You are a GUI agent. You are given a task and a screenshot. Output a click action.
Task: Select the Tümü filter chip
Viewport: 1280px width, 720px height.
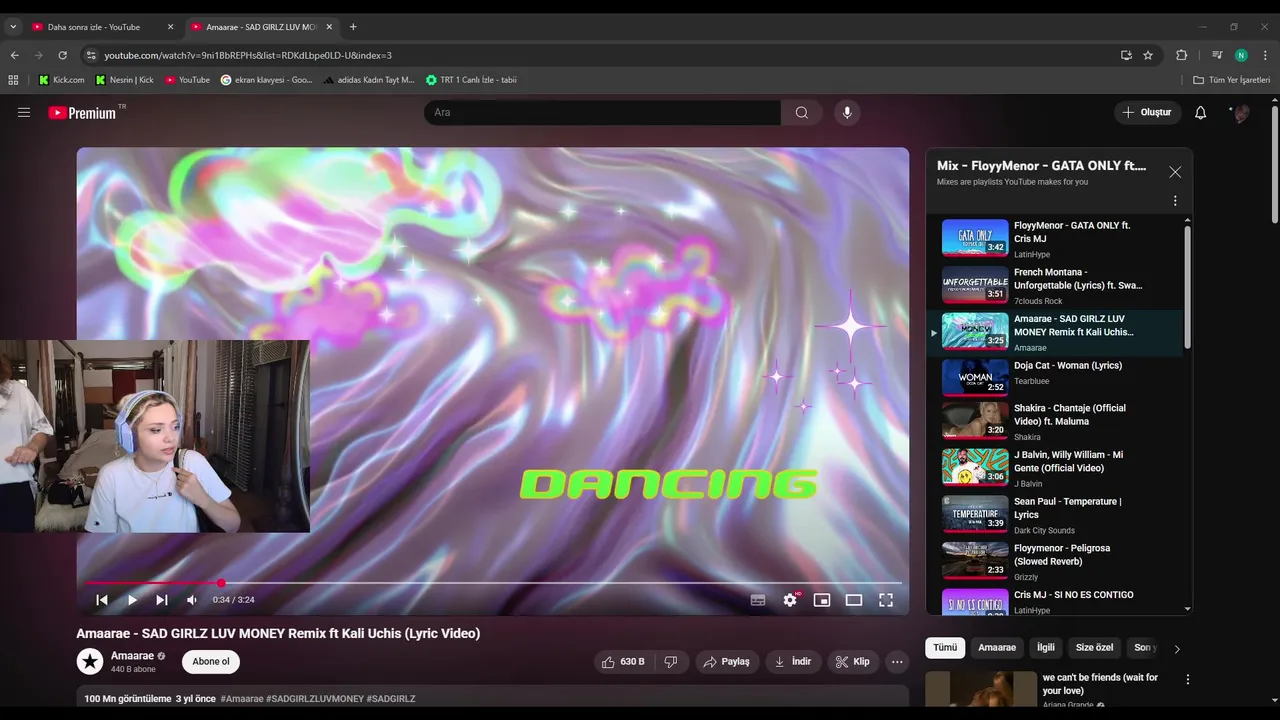point(945,648)
